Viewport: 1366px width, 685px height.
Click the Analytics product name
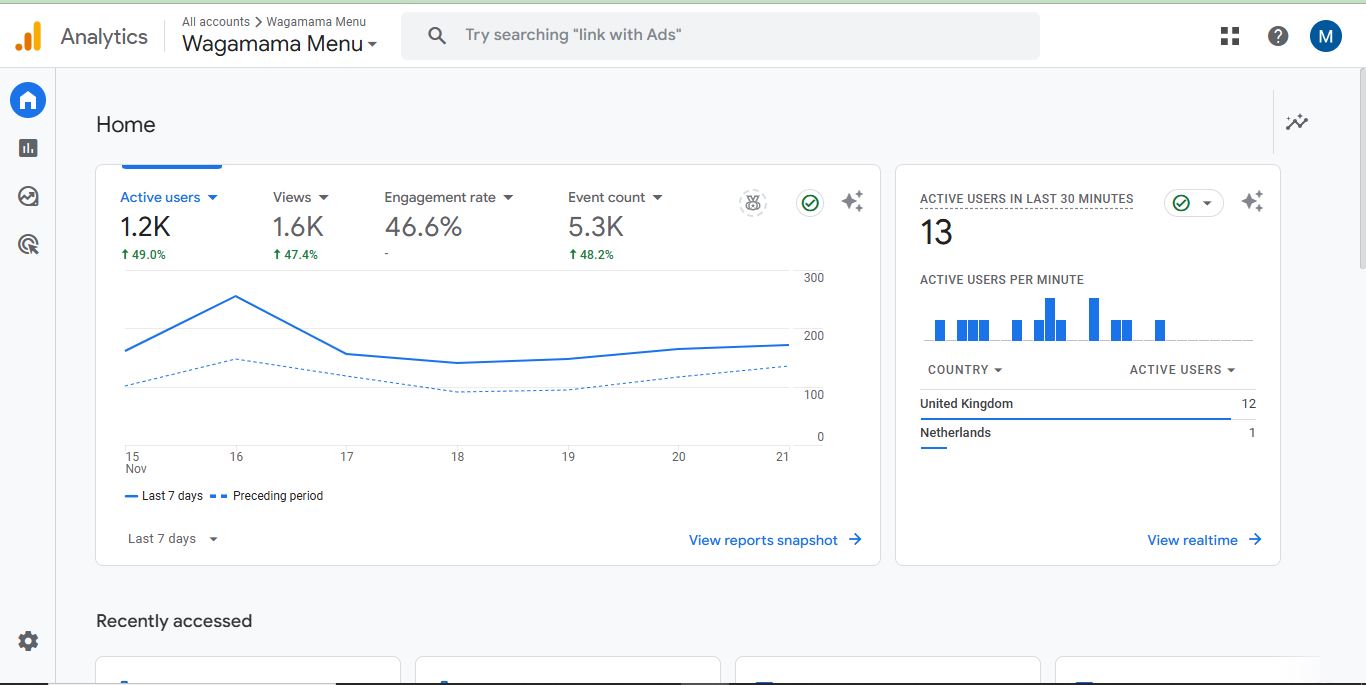click(104, 37)
